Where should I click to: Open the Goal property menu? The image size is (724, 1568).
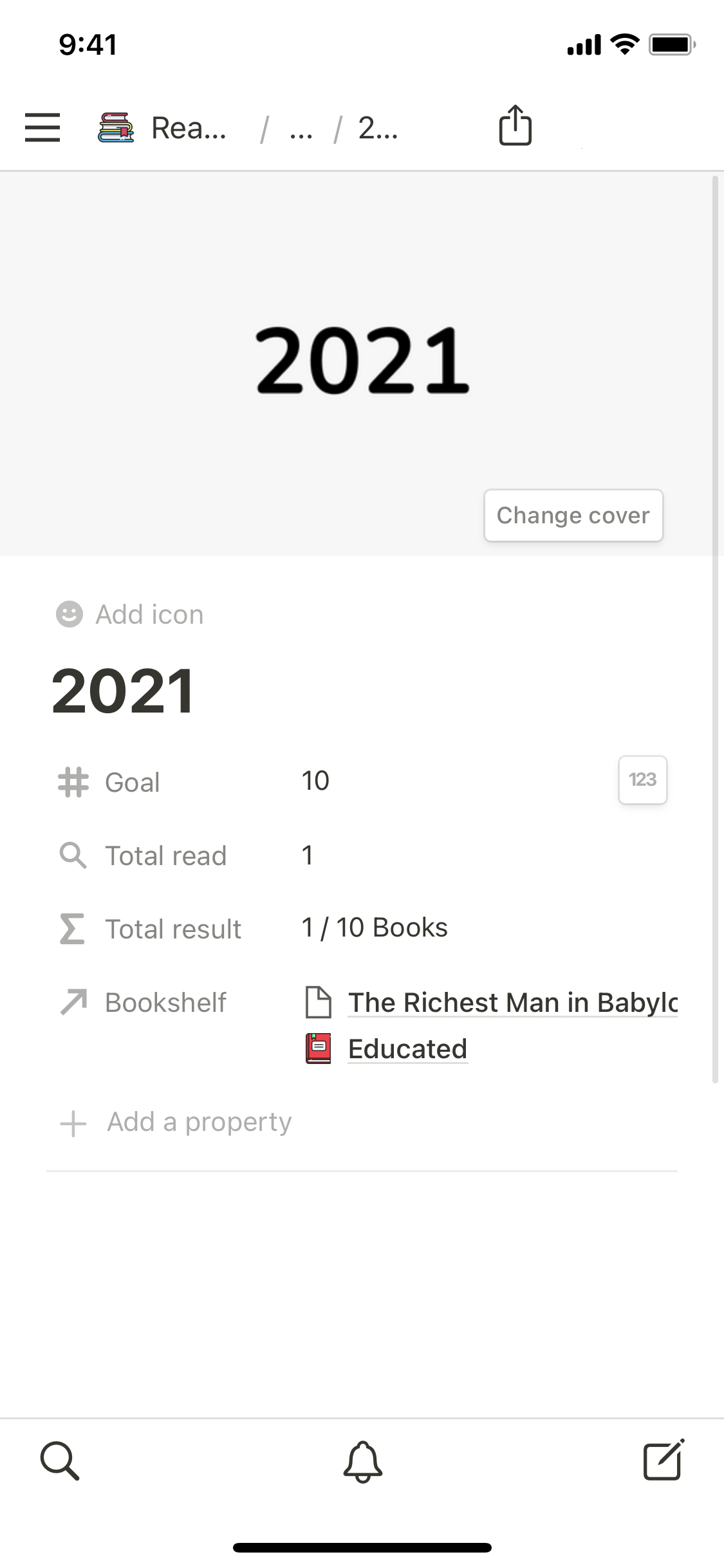click(x=132, y=783)
